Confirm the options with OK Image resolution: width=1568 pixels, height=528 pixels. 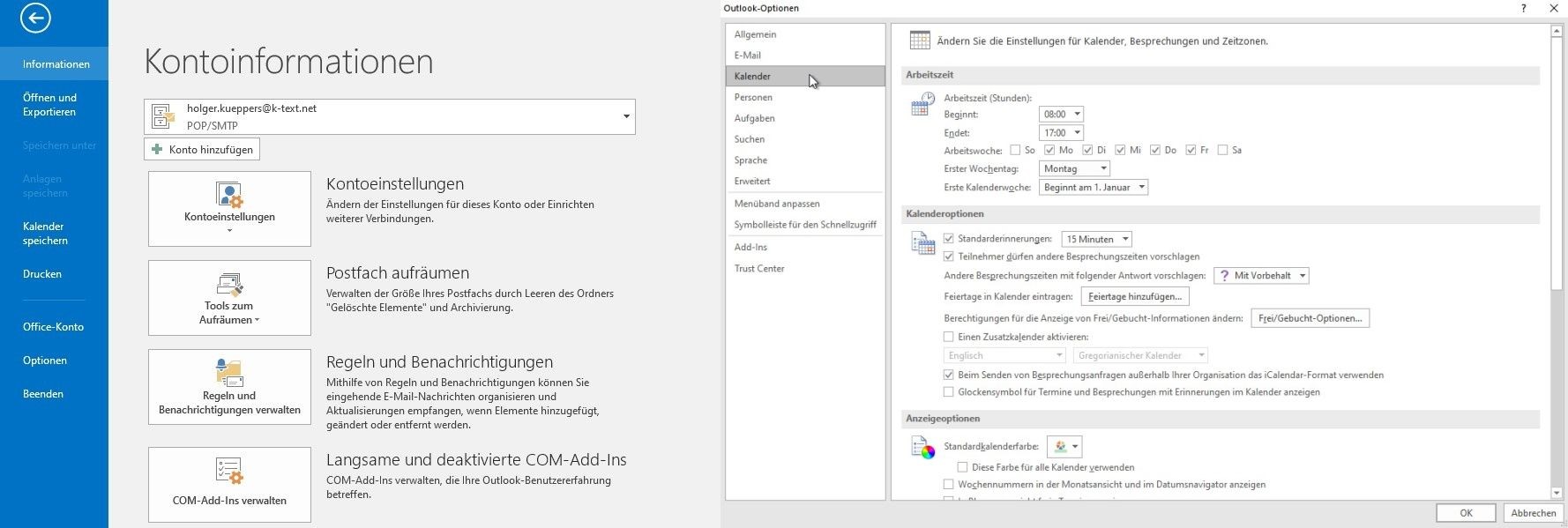(x=1466, y=513)
